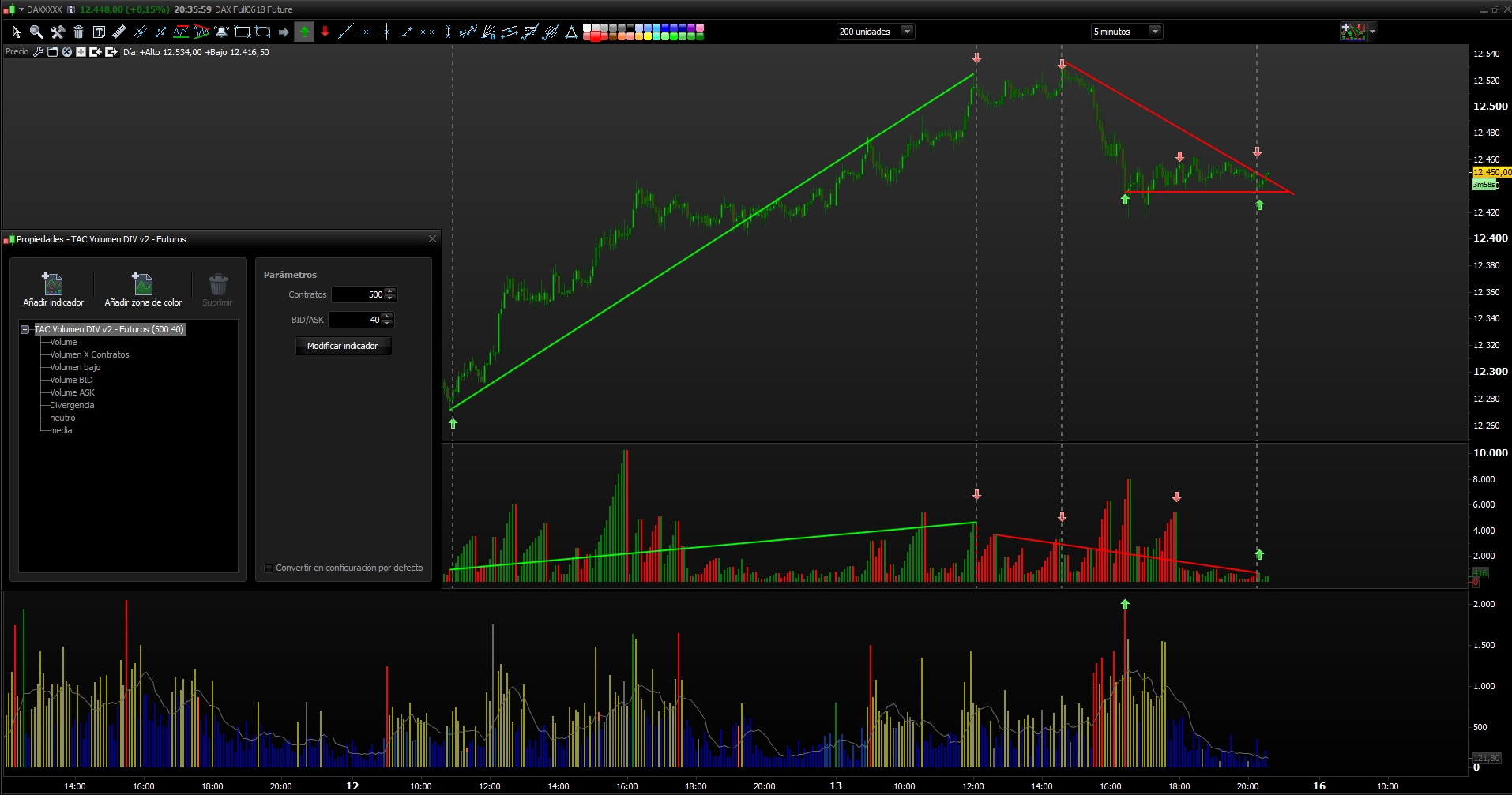The image size is (1512, 795).
Task: Click the instrument info icon beside DAXXXXX
Action: 71,9
